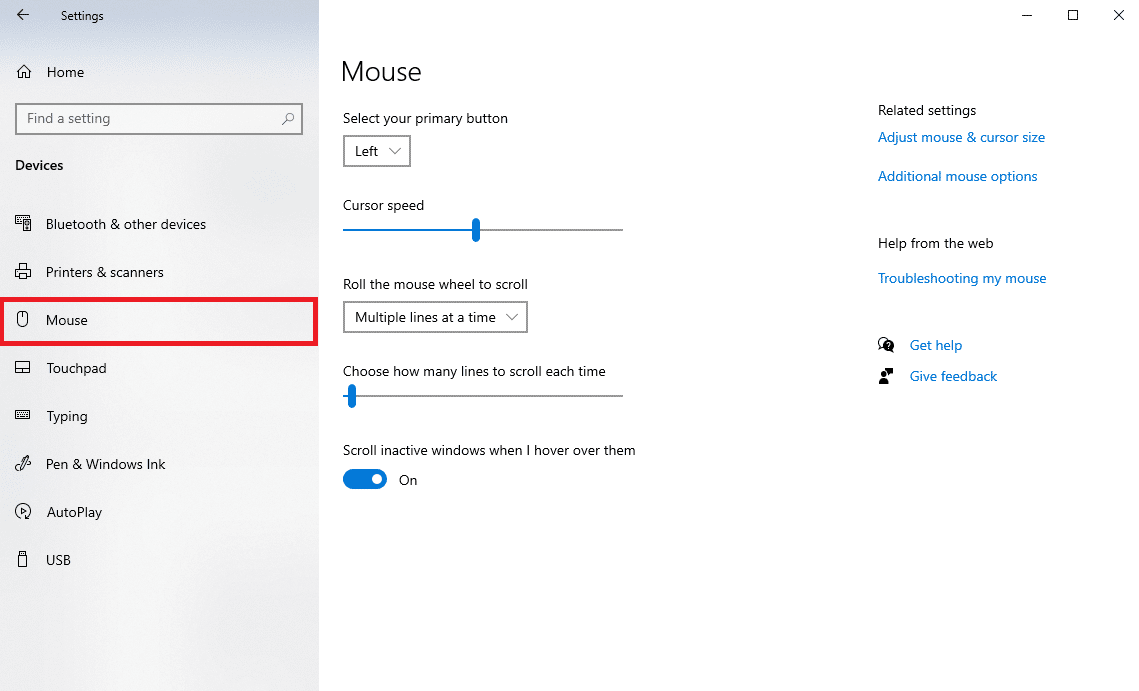The image size is (1139, 691).
Task: Click the 'Related settings' heading
Action: [927, 110]
